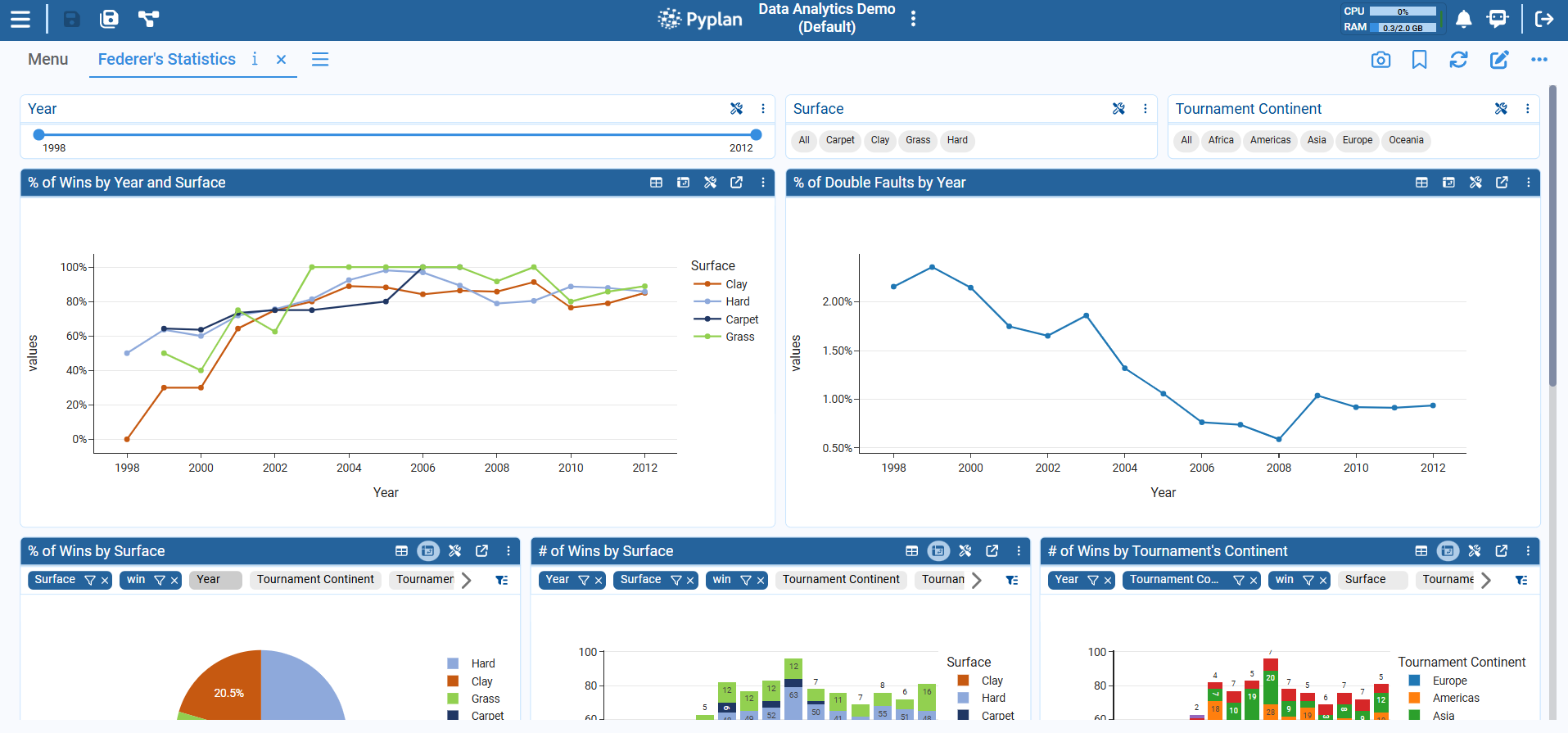Refresh the dashboard using reload icon
The width and height of the screenshot is (1568, 733).
coord(1458,60)
